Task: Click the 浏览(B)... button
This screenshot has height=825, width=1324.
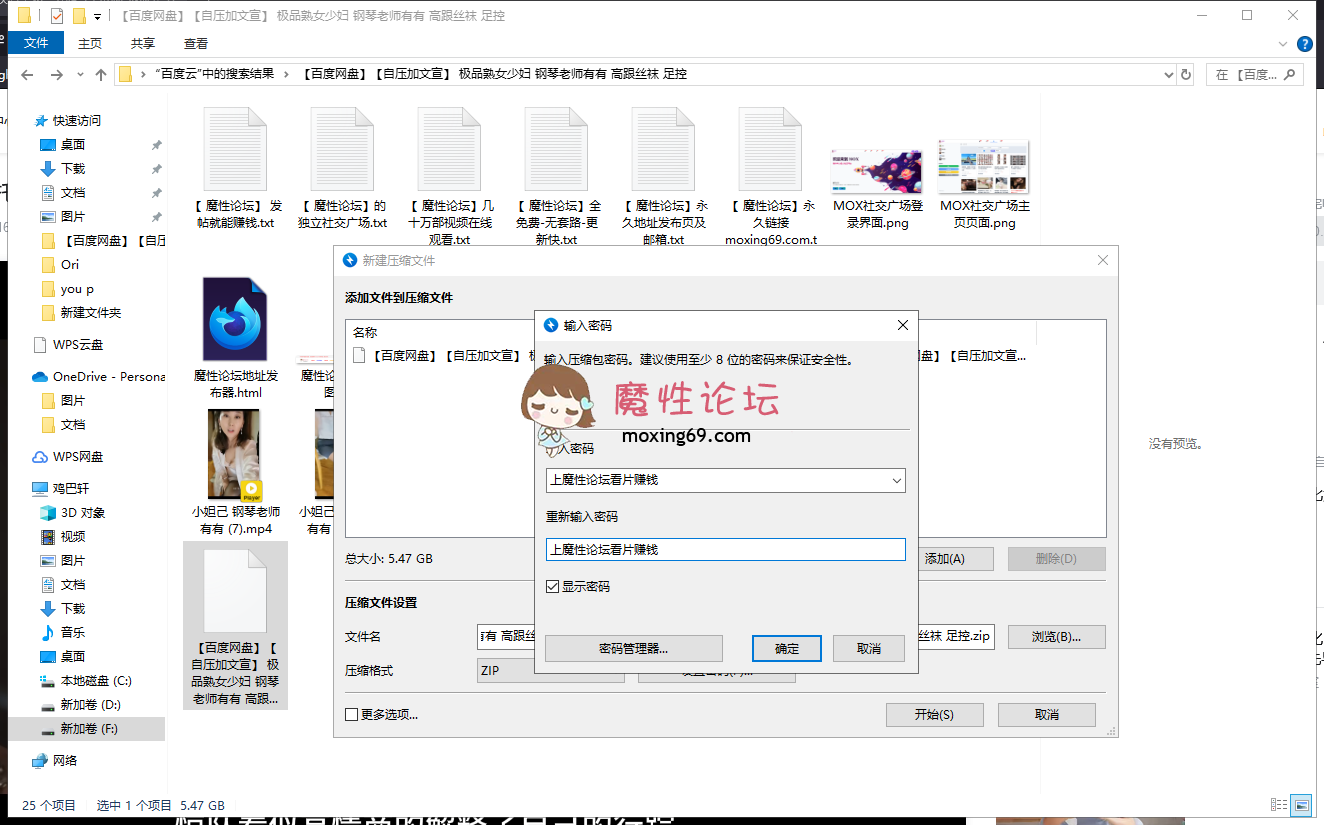Action: pos(1056,637)
